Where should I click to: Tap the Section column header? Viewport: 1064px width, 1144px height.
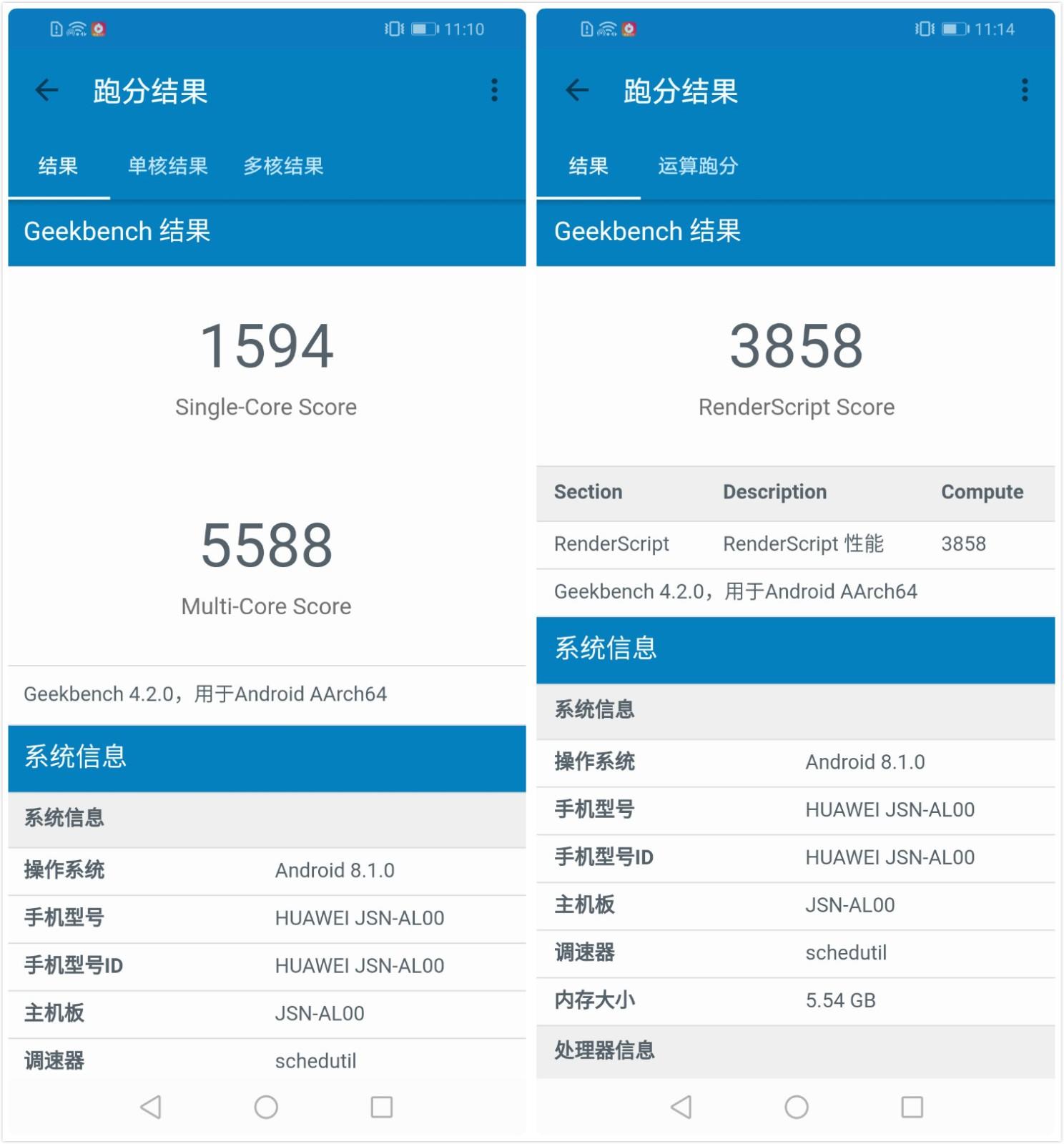[x=588, y=492]
